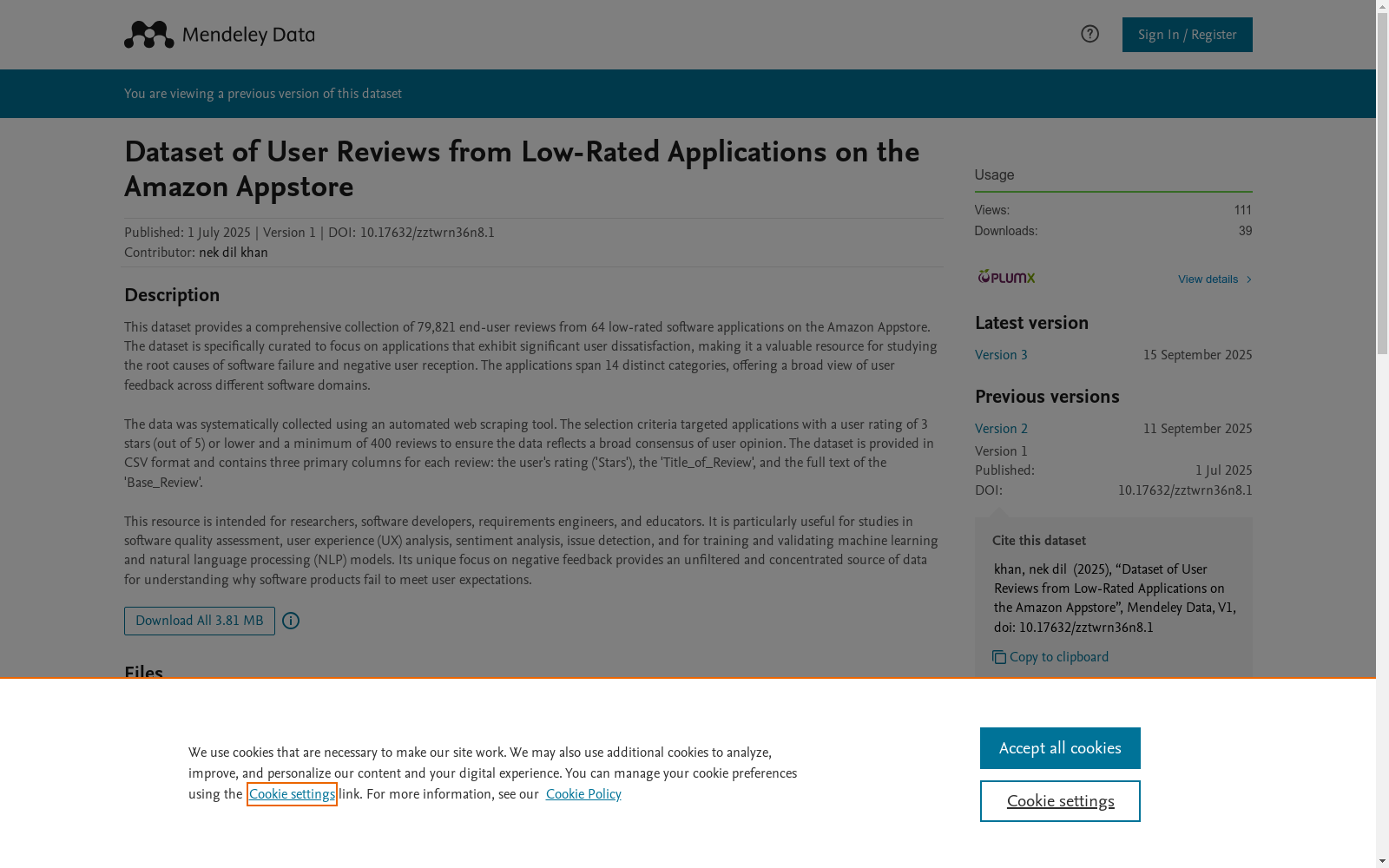Open Cookie settings button
Viewport: 1389px width, 868px height.
(1060, 801)
